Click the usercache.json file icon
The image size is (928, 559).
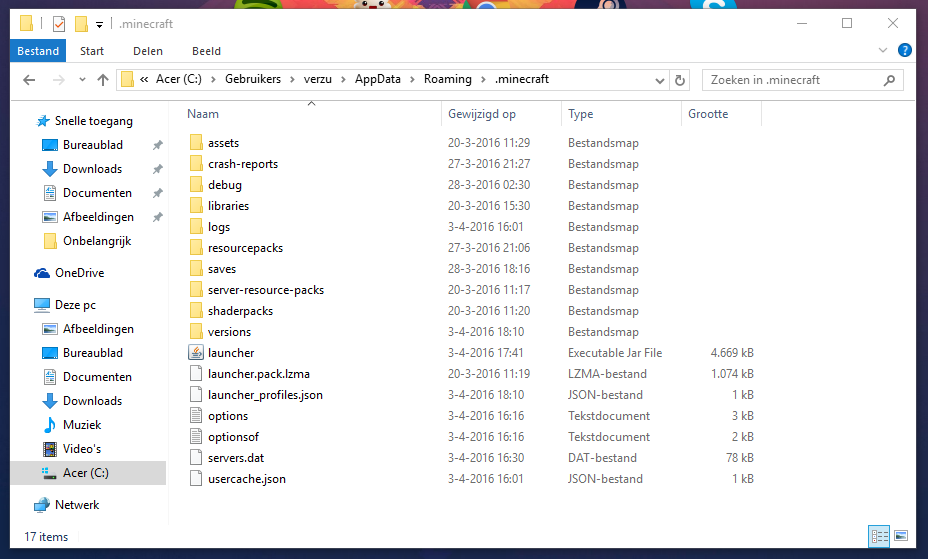pyautogui.click(x=196, y=479)
